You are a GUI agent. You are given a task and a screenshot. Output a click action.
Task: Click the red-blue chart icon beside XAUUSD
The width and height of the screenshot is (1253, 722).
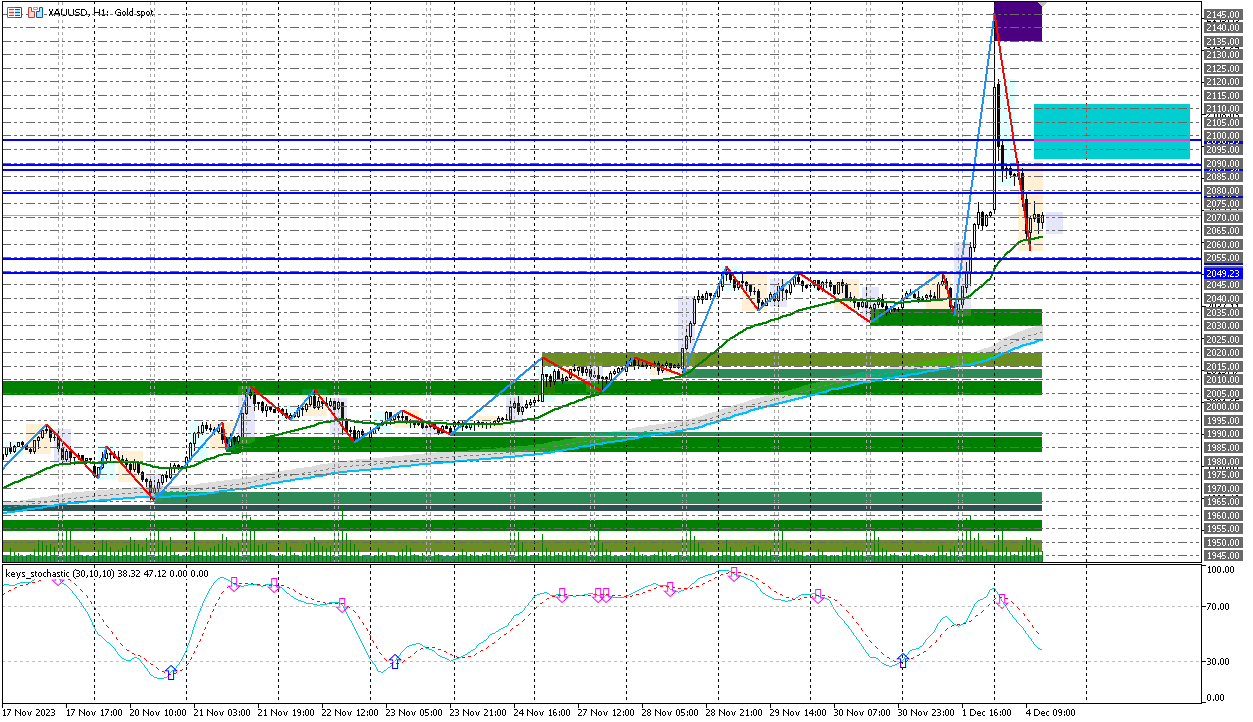coord(35,12)
